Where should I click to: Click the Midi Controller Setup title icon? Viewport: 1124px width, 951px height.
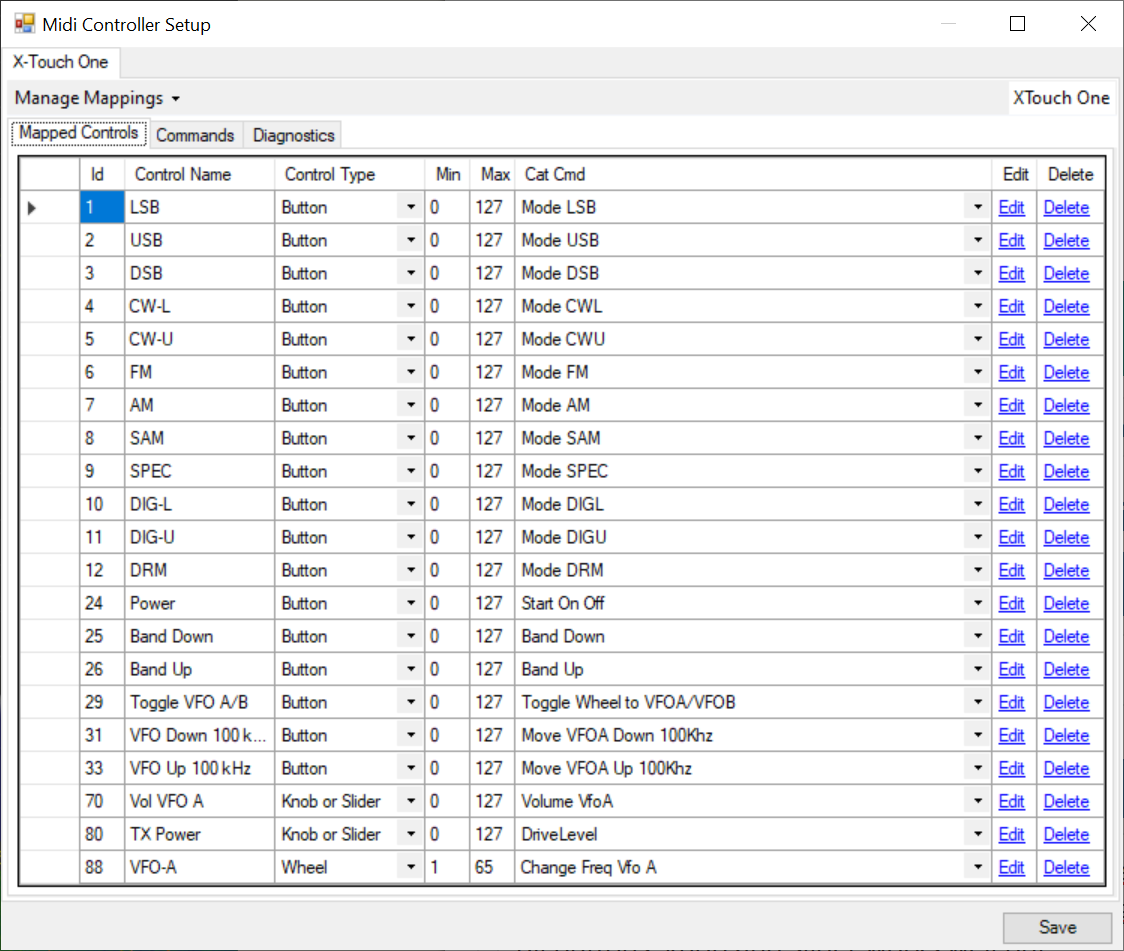pyautogui.click(x=24, y=24)
